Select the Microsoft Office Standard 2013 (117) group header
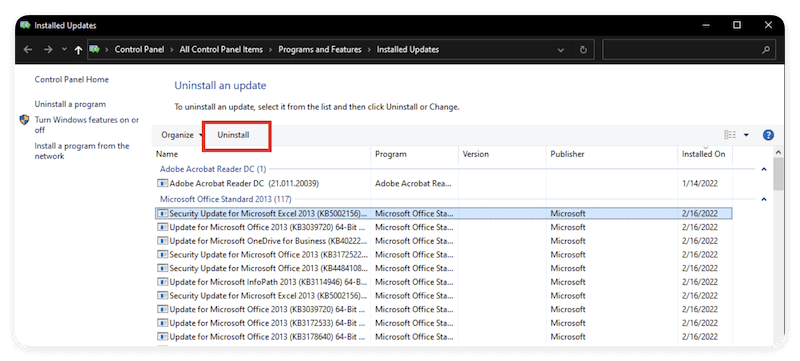 pyautogui.click(x=226, y=199)
